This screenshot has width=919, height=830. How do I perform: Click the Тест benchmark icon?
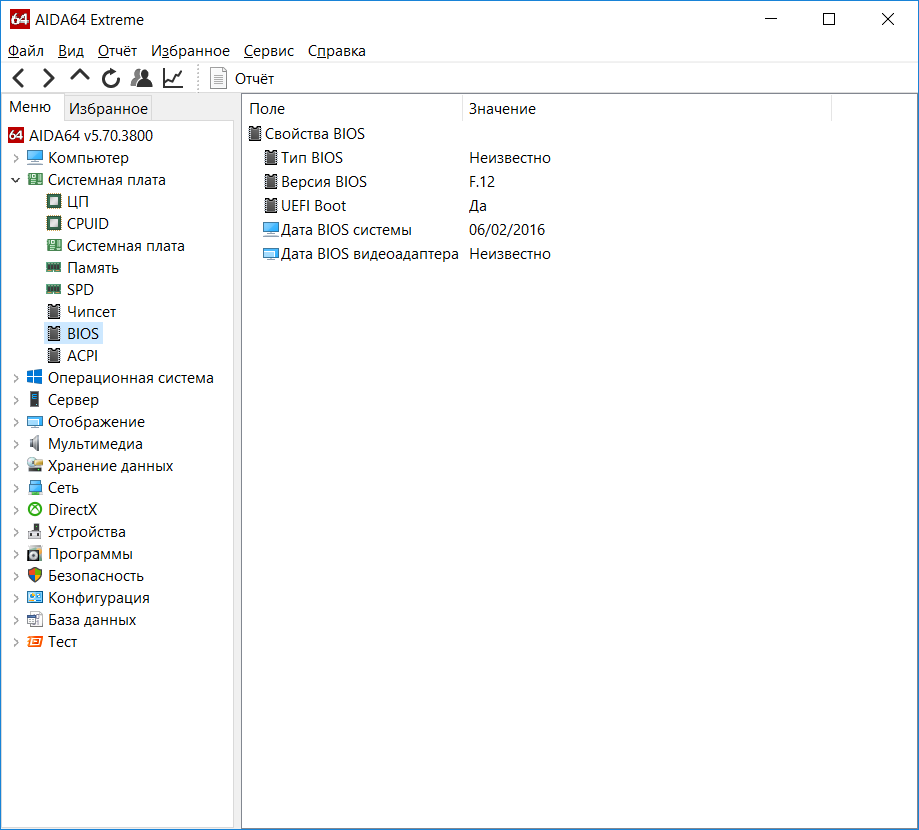[x=35, y=642]
